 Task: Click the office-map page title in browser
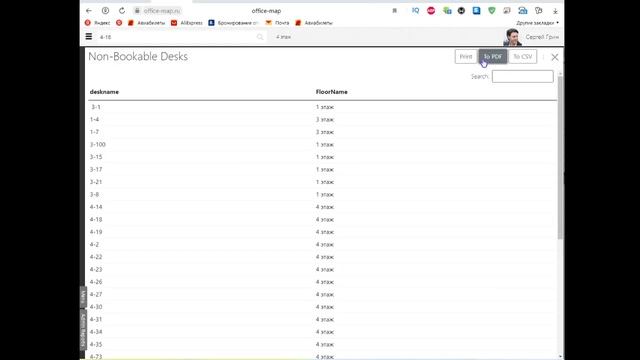coord(266,11)
